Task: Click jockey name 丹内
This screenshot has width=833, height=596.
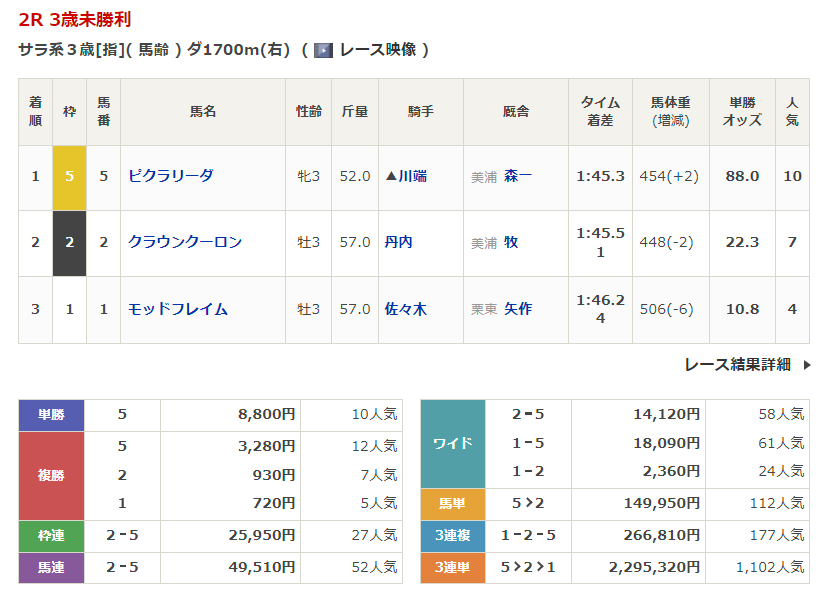Action: point(398,242)
